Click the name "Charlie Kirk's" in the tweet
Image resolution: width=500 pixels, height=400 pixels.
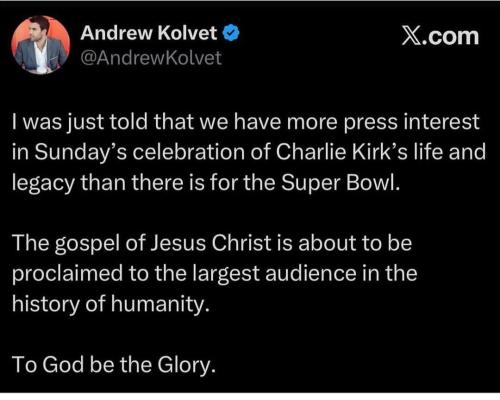(x=342, y=152)
